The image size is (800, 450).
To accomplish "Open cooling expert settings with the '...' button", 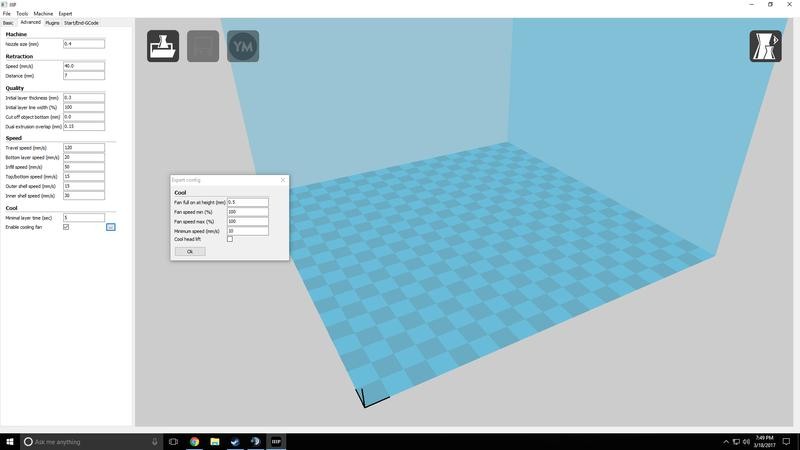I will click(x=111, y=227).
